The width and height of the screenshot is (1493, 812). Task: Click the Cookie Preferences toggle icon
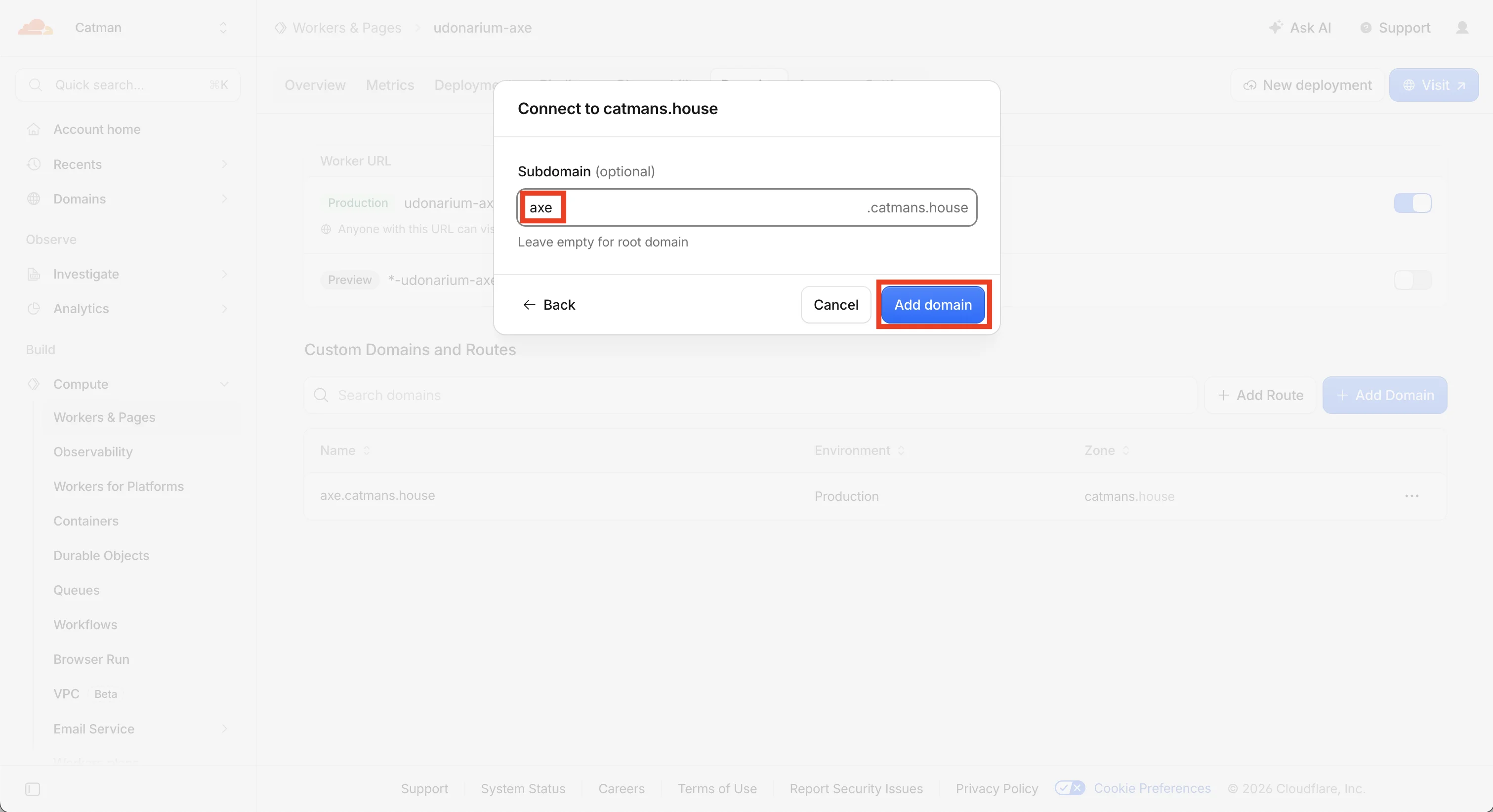(x=1070, y=788)
